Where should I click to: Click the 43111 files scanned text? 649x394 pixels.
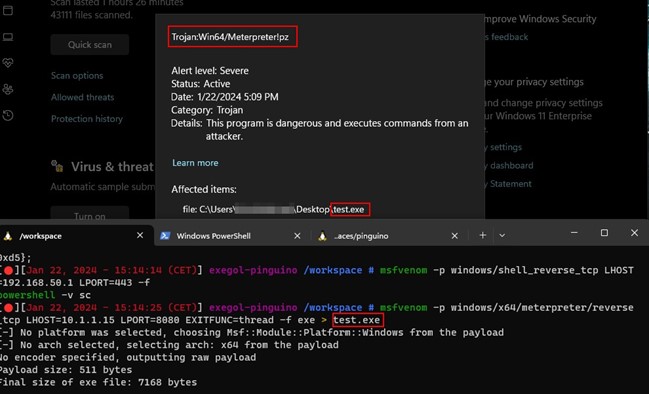(91, 15)
